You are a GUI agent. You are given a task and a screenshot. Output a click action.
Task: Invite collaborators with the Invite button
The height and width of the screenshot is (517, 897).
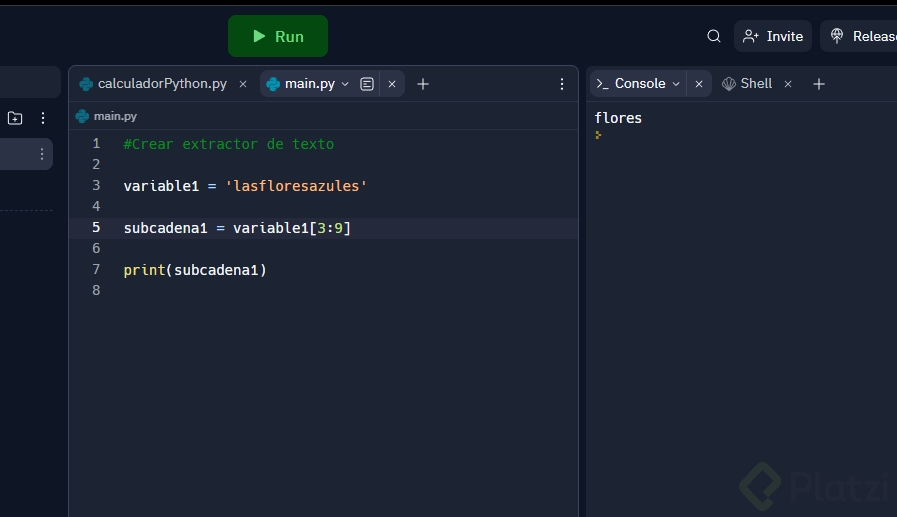tap(773, 36)
